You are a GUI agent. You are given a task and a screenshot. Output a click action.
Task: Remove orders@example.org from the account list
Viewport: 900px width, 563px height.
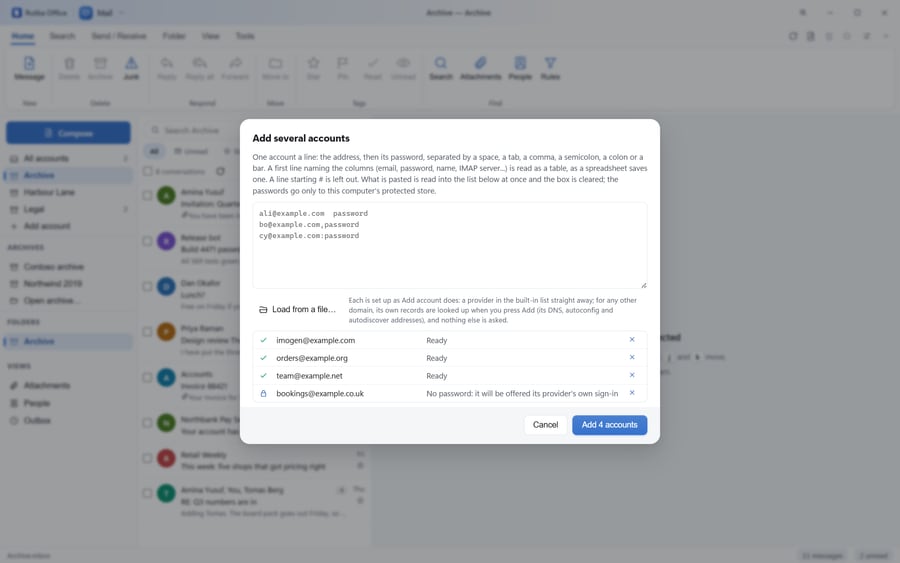pyautogui.click(x=632, y=358)
